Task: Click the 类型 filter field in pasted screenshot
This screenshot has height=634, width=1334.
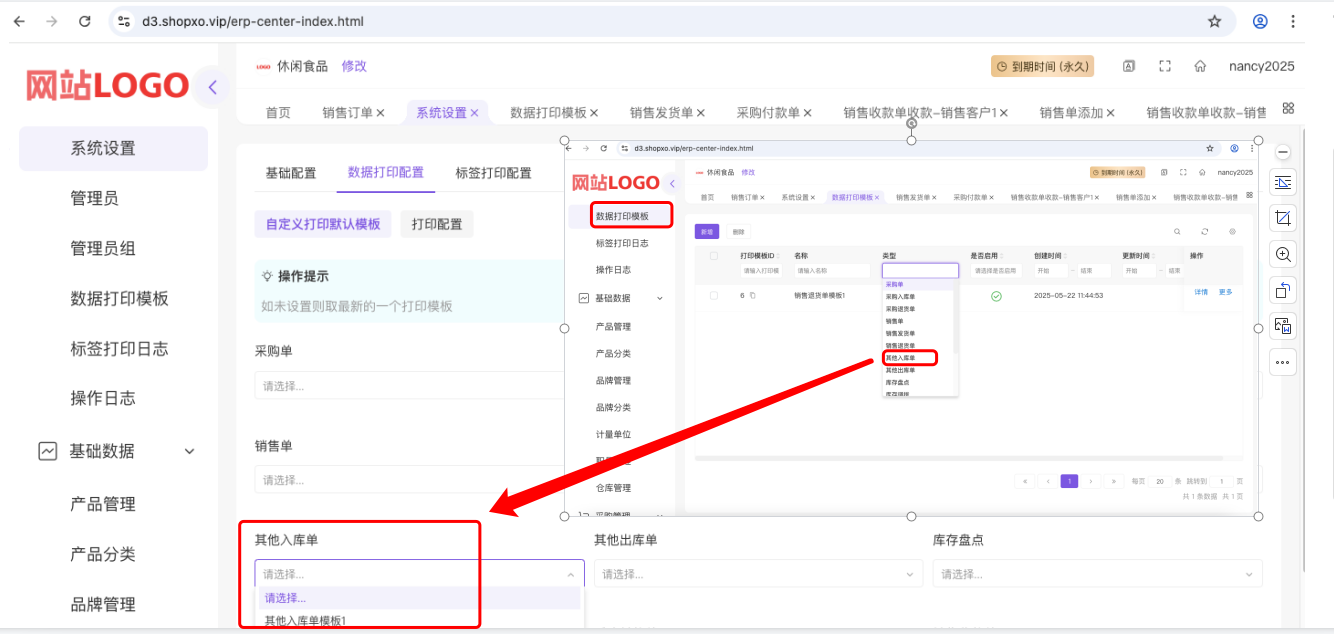Action: coord(920,270)
